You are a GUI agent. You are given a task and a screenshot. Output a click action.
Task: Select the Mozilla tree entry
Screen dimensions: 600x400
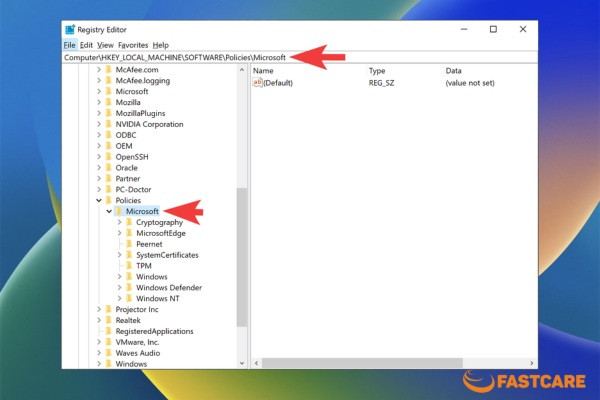click(x=128, y=102)
